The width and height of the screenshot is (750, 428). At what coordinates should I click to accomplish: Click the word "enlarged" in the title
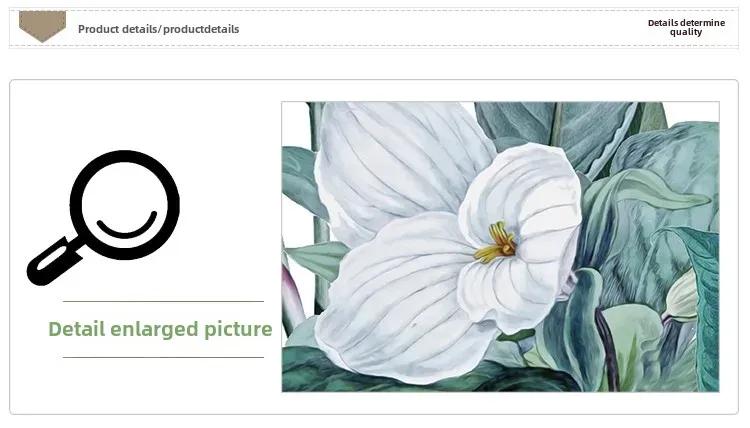click(154, 330)
